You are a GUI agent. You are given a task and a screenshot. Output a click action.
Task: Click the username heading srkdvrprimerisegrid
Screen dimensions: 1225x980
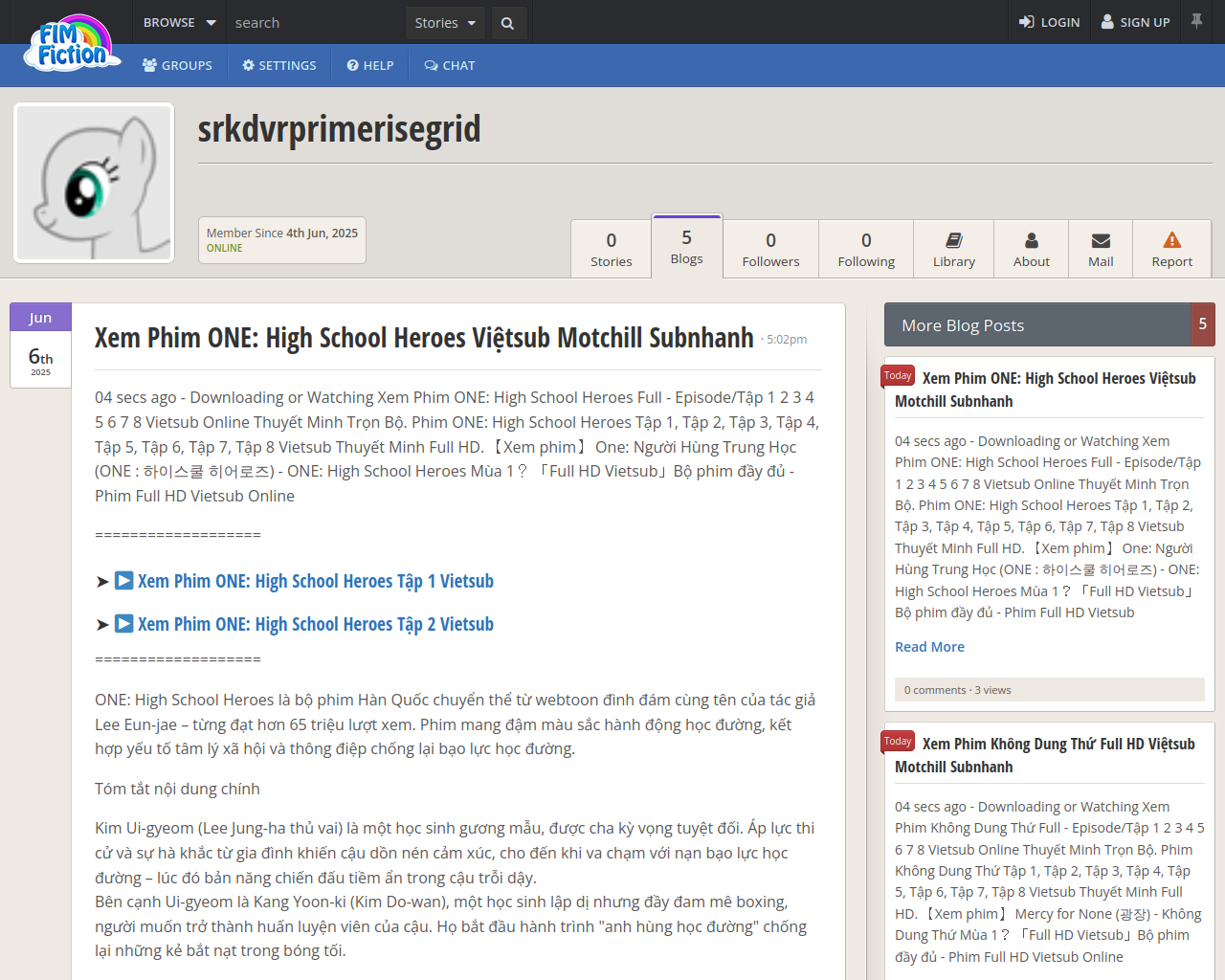(x=340, y=129)
